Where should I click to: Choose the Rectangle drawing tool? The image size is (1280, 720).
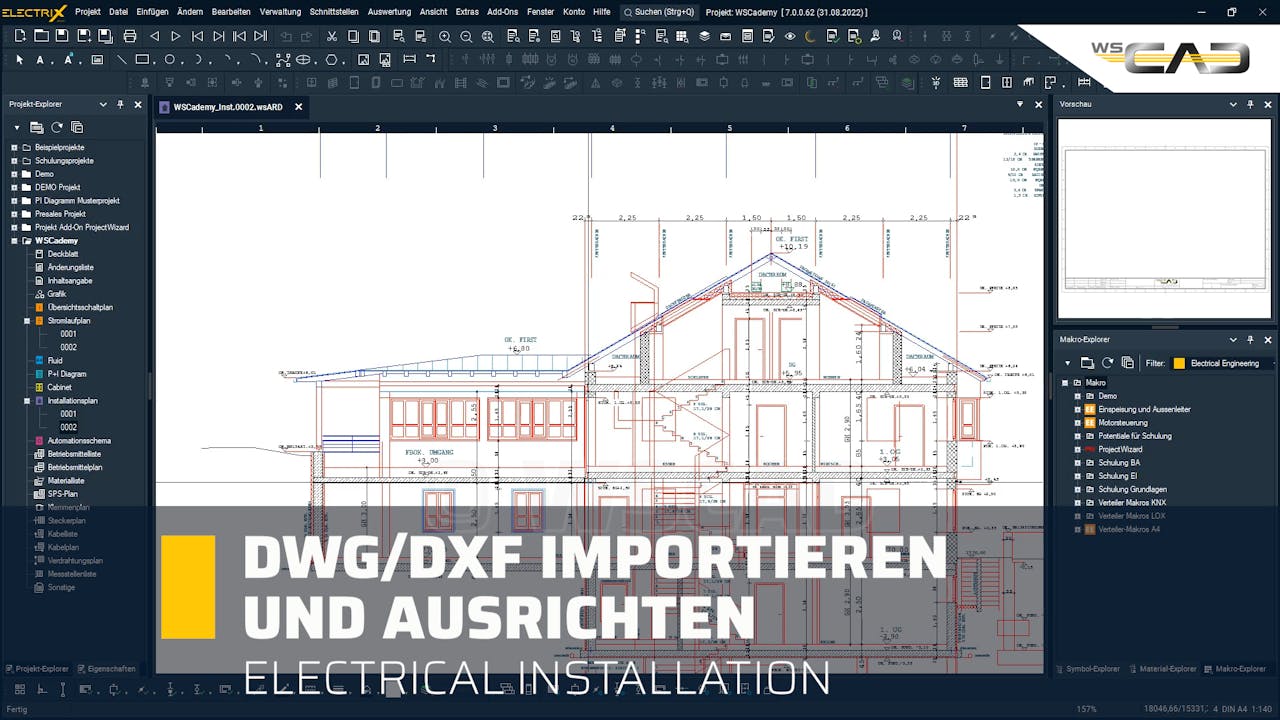point(142,60)
